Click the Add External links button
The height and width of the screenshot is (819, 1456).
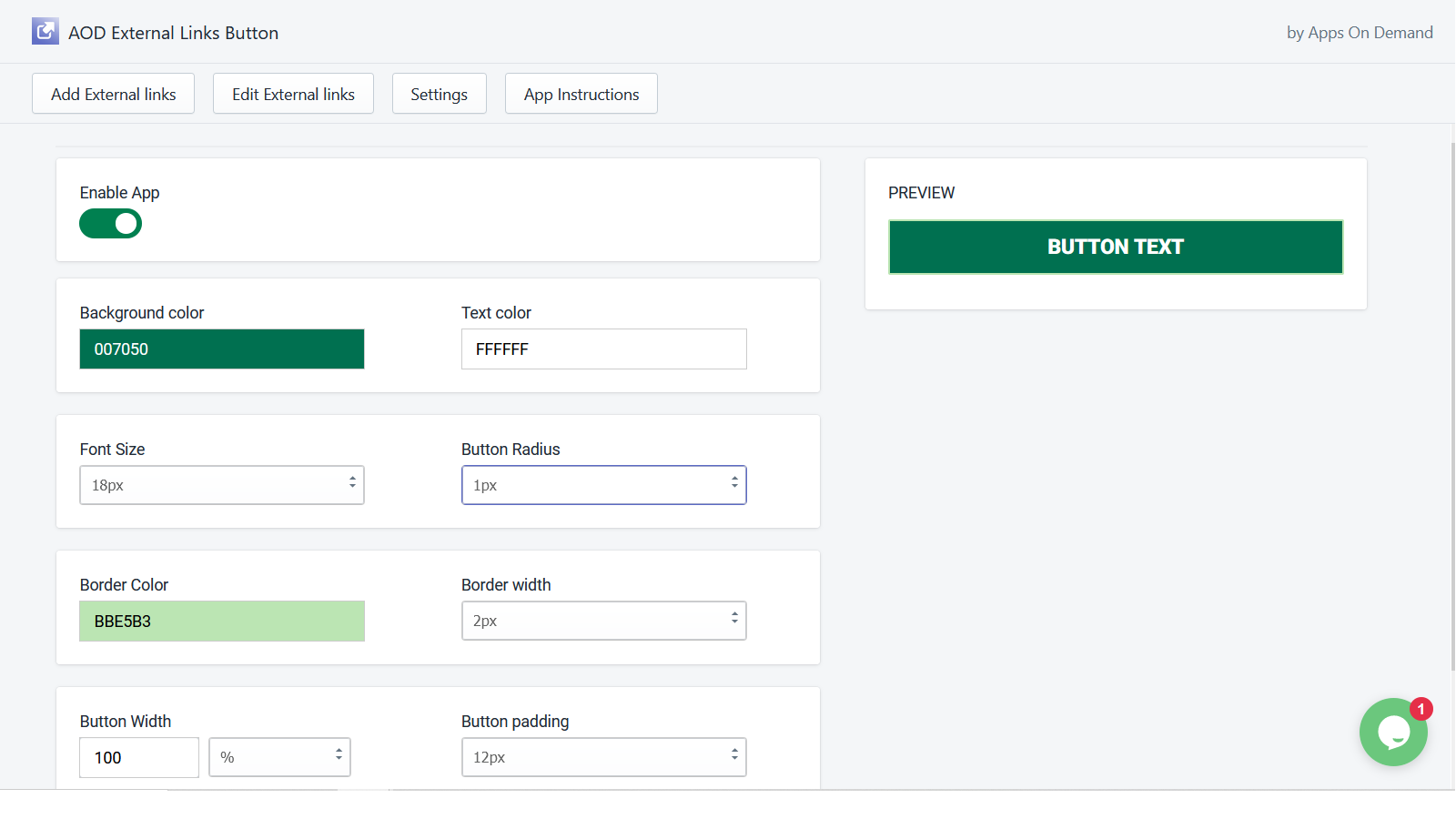(x=113, y=93)
